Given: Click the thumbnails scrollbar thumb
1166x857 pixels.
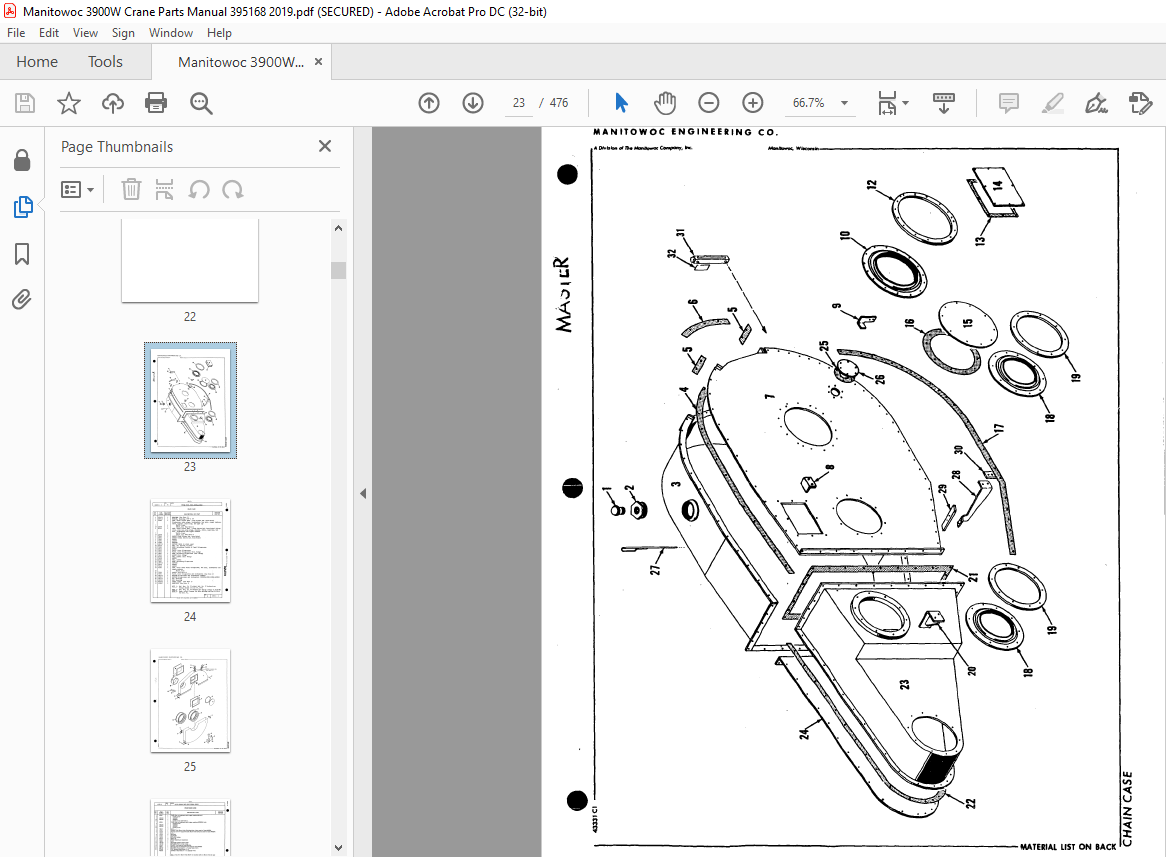Looking at the screenshot, I should tap(338, 270).
